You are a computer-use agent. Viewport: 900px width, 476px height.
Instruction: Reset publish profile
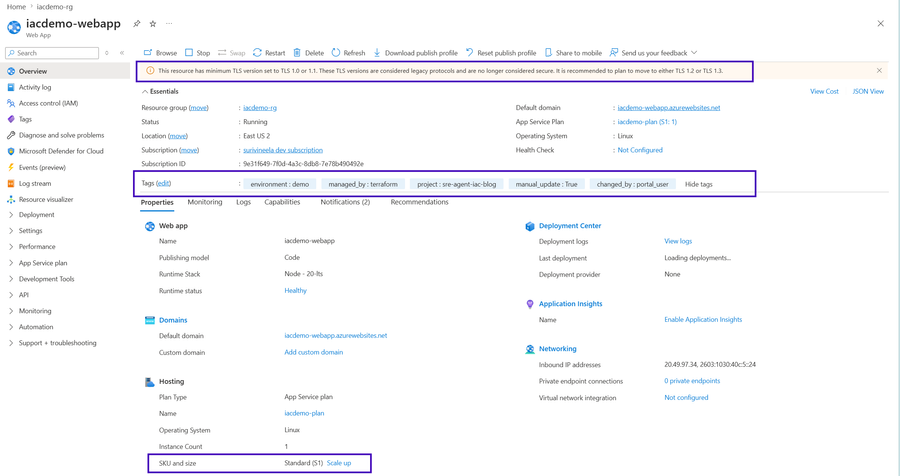click(x=501, y=53)
